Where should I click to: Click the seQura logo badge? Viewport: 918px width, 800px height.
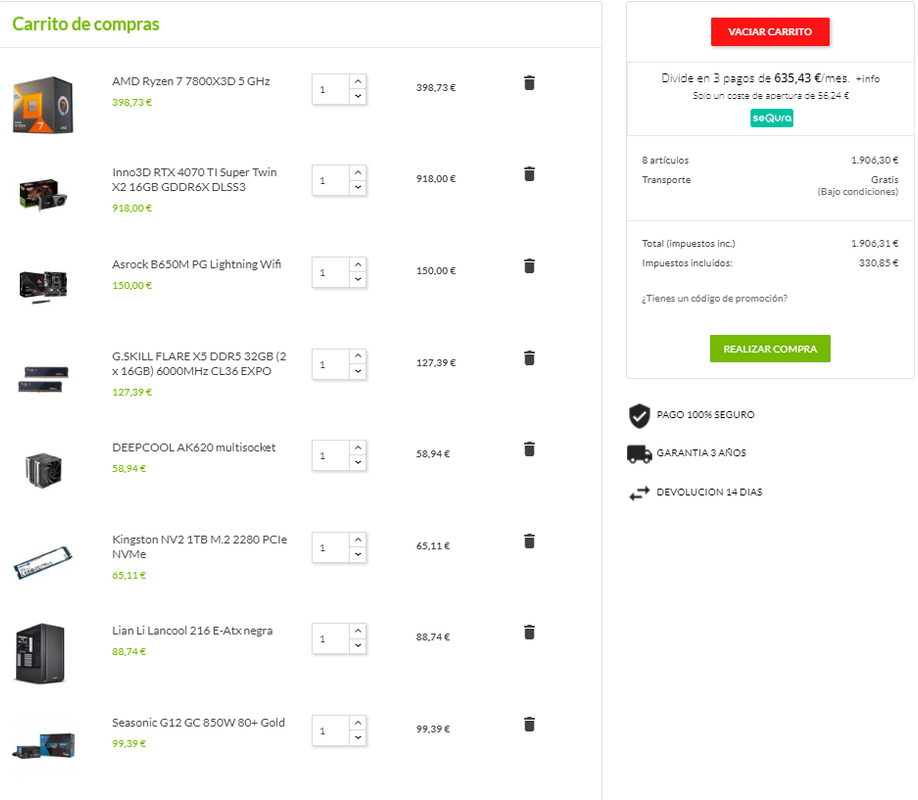pos(772,118)
